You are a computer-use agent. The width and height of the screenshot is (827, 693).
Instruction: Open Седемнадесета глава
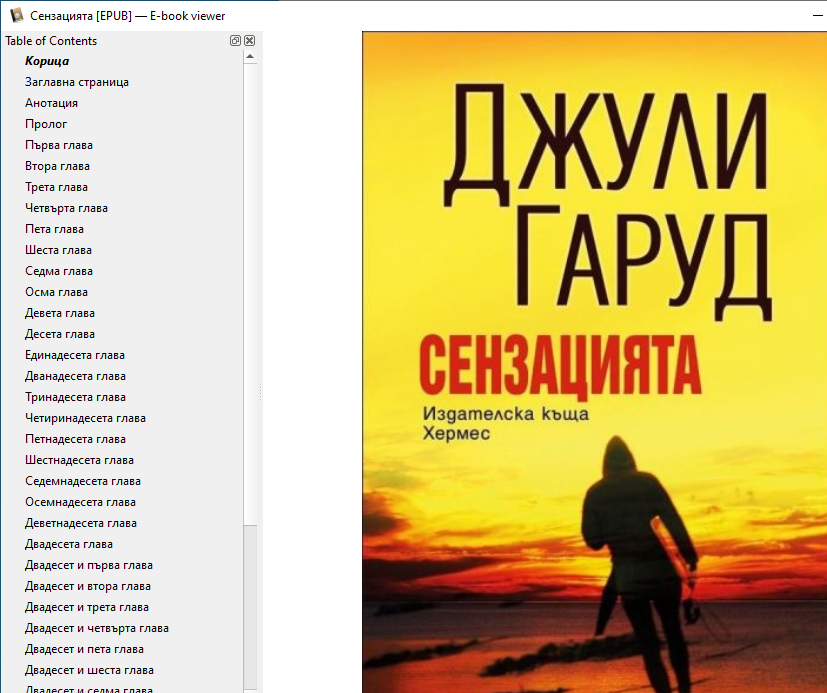83,481
